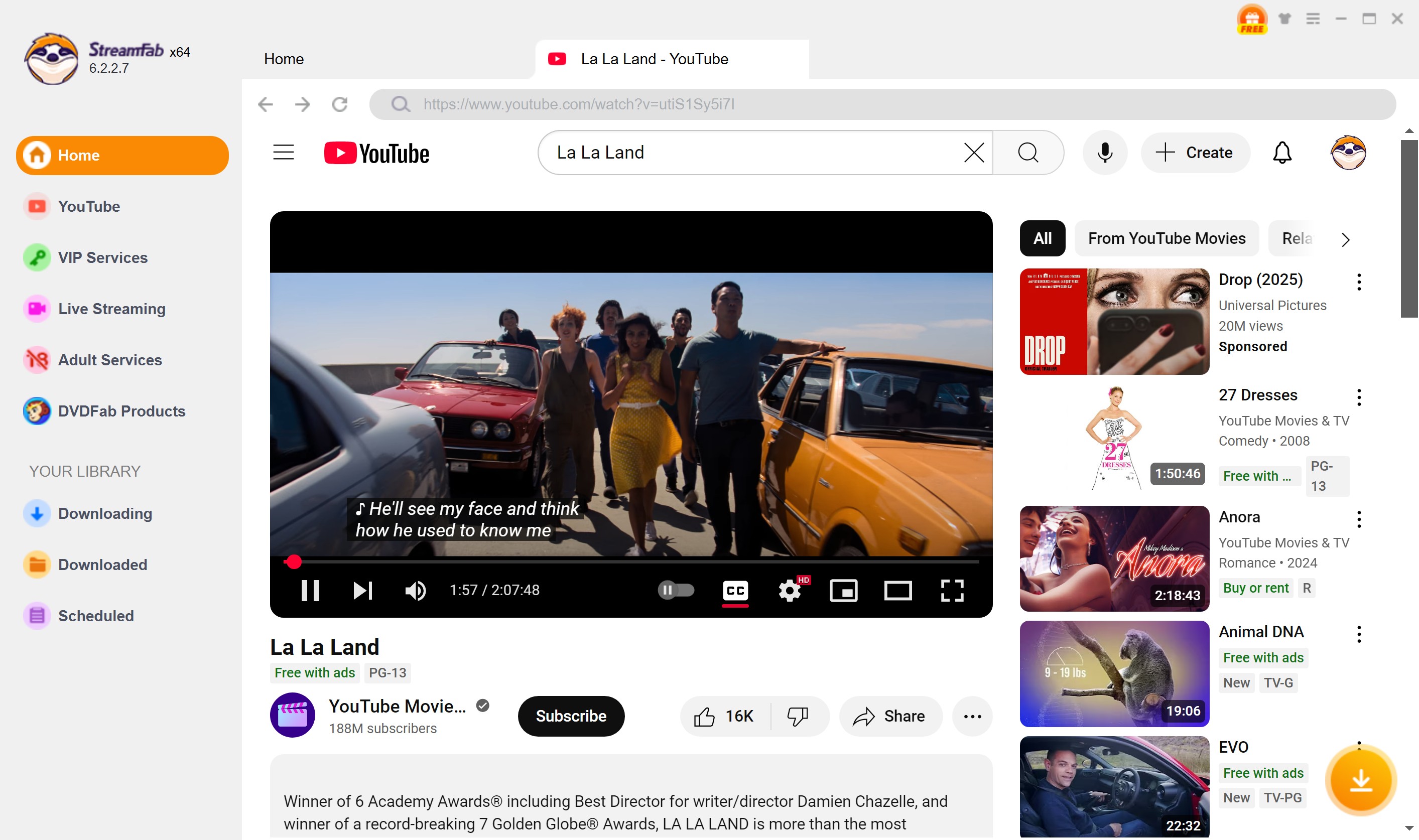This screenshot has width=1419, height=840.
Task: Open YouTube notifications bell
Action: tap(1282, 152)
